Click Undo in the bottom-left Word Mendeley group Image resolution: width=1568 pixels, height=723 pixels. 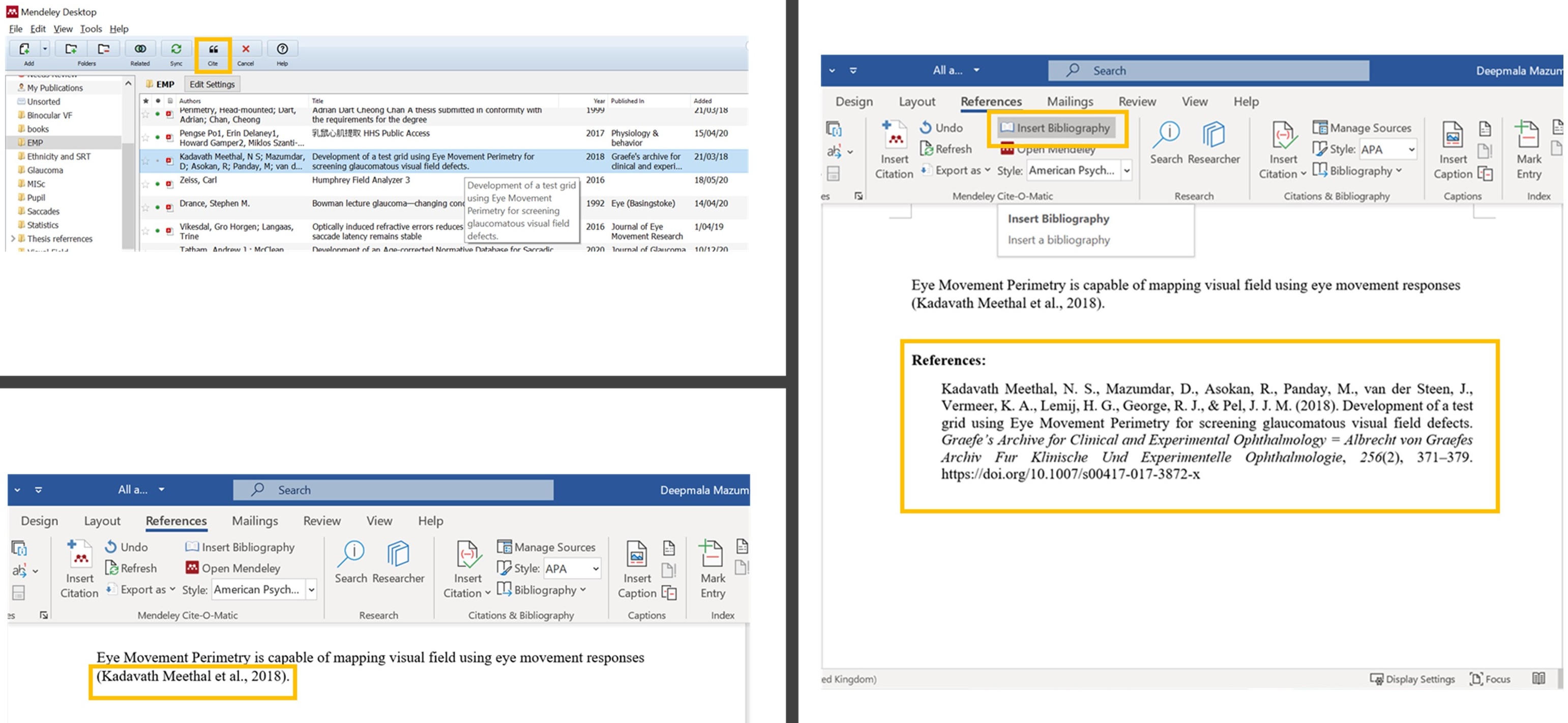(x=127, y=547)
